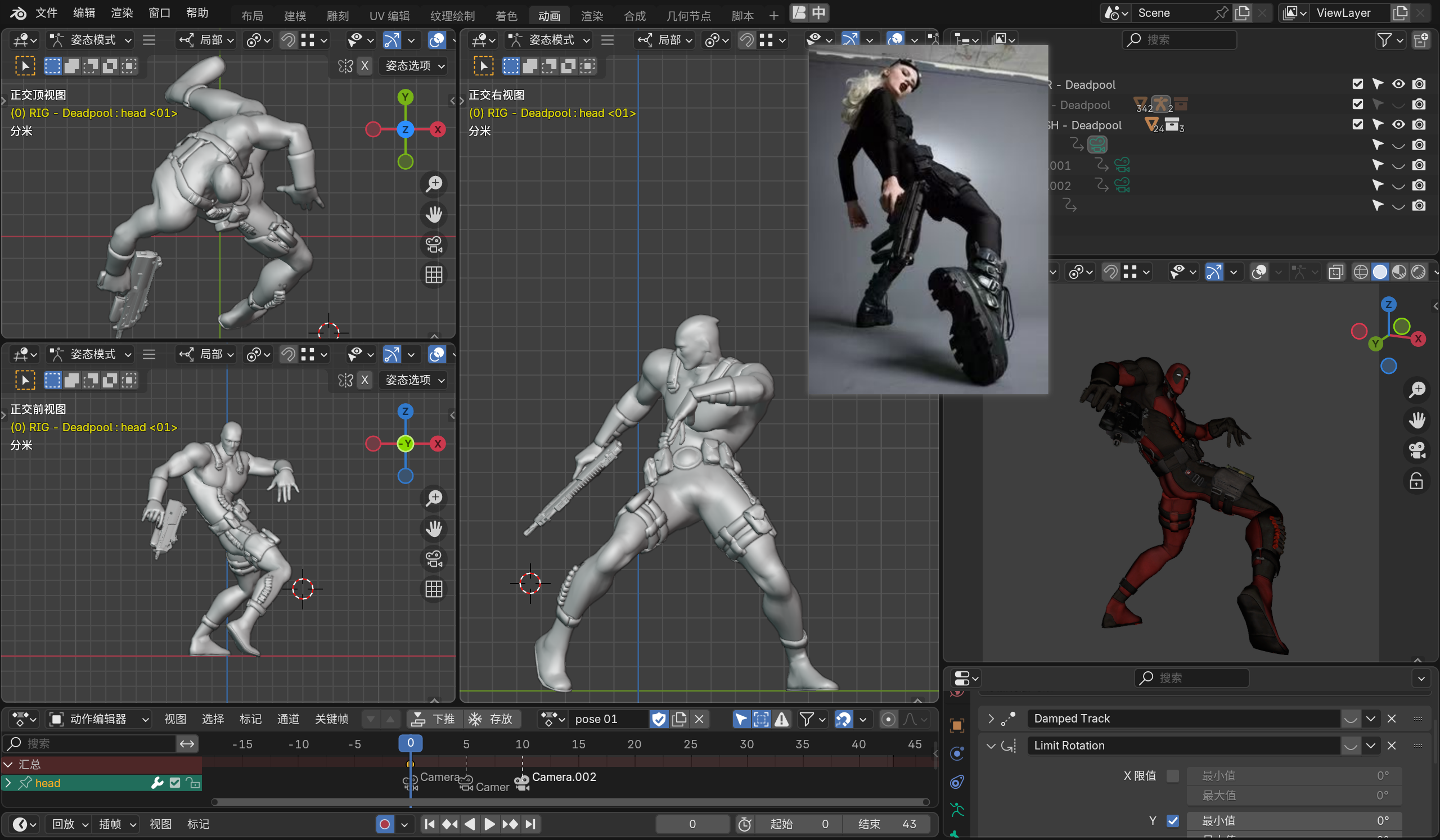Play animation in reverse
This screenshot has height=840, width=1440.
(x=470, y=824)
